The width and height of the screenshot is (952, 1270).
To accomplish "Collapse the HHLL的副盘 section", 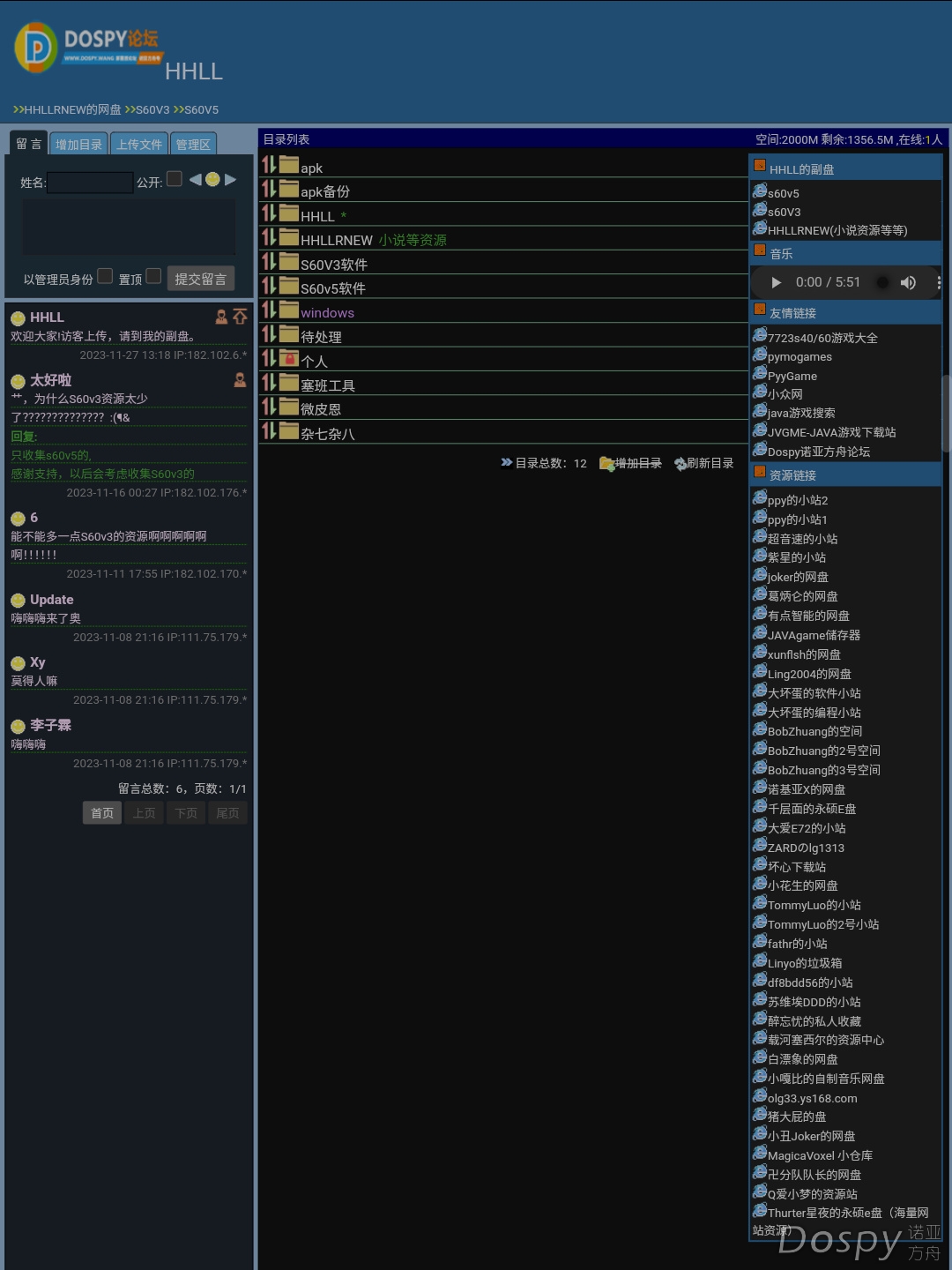I will point(759,165).
